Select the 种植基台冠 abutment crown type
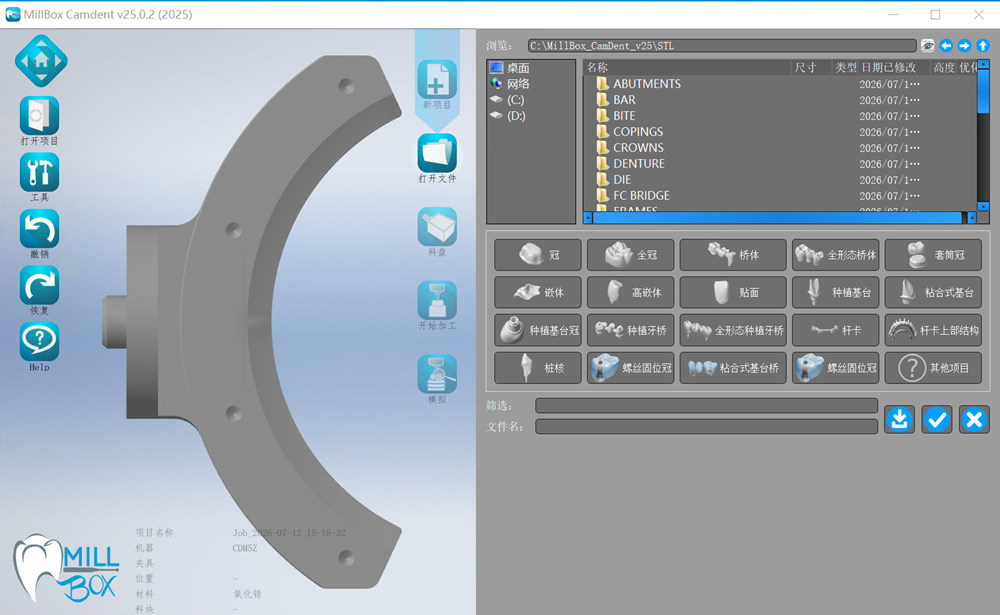This screenshot has width=1000, height=615. tap(538, 330)
